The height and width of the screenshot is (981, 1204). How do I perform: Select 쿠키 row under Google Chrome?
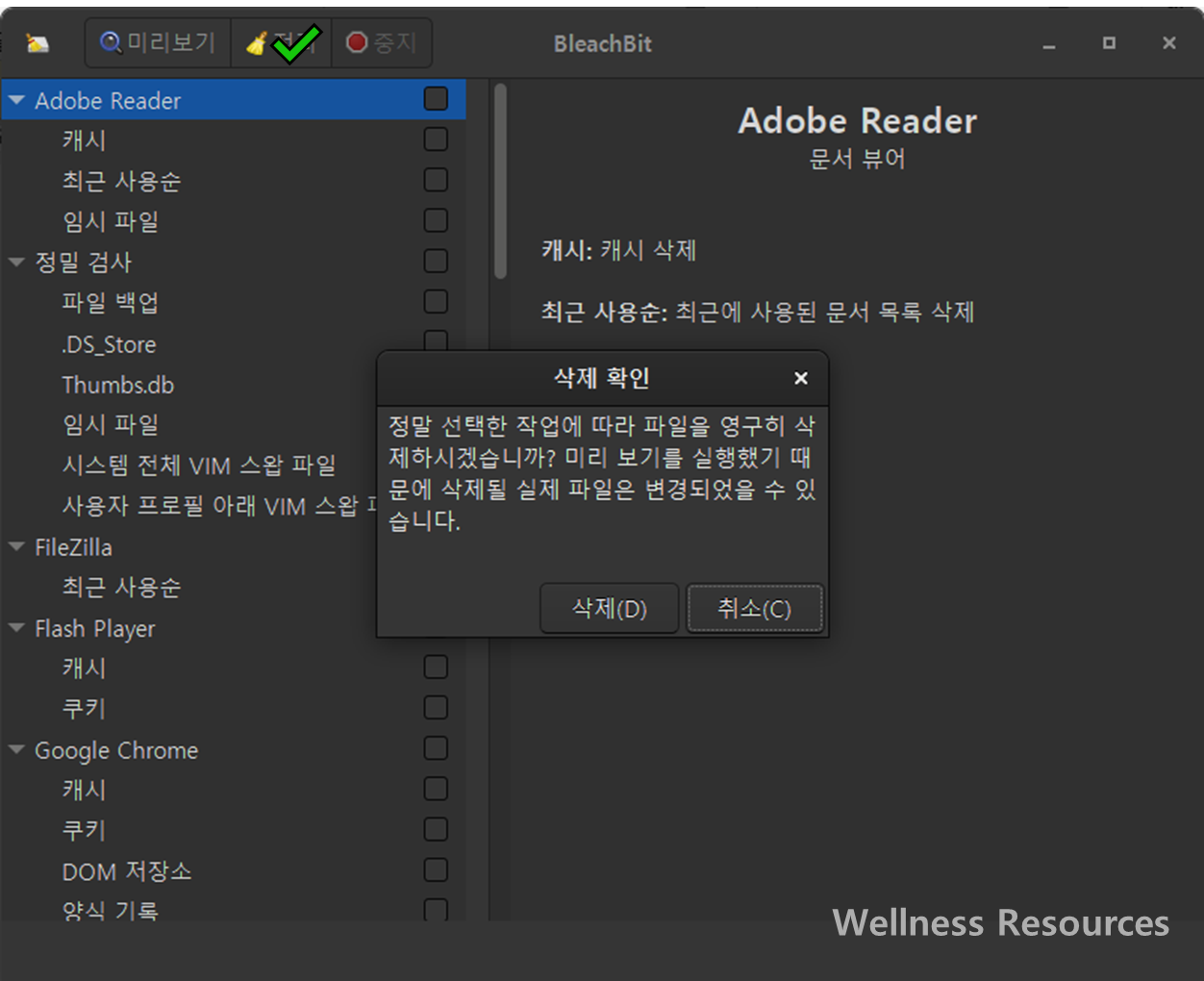(x=234, y=830)
